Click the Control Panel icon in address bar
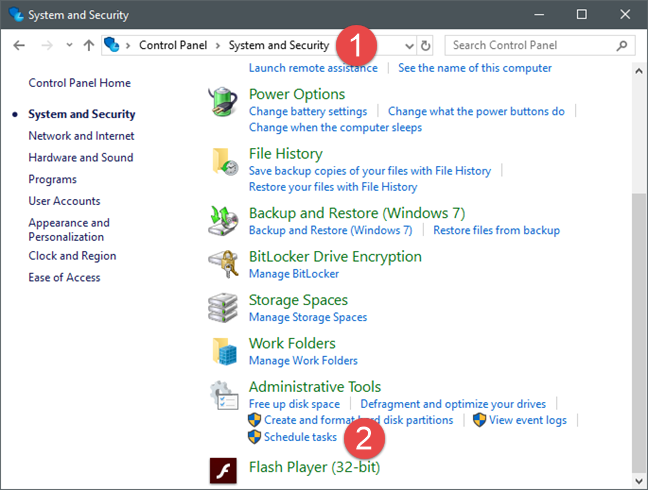Image resolution: width=648 pixels, height=490 pixels. coord(112,45)
